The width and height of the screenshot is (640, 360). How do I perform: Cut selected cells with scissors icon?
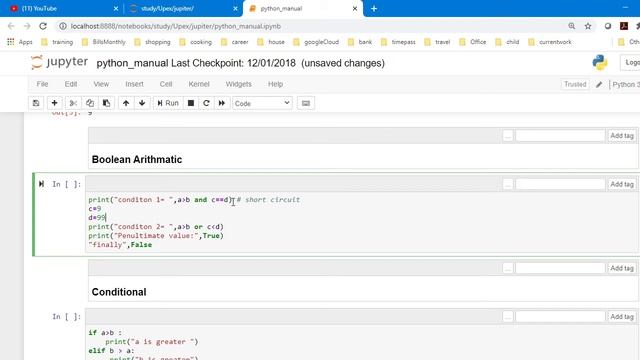pyautogui.click(x=73, y=103)
